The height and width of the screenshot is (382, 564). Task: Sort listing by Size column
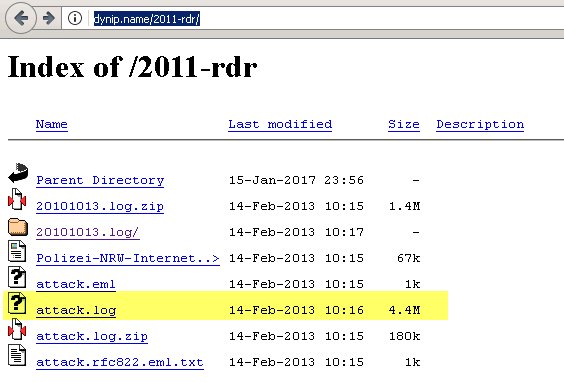pyautogui.click(x=404, y=124)
